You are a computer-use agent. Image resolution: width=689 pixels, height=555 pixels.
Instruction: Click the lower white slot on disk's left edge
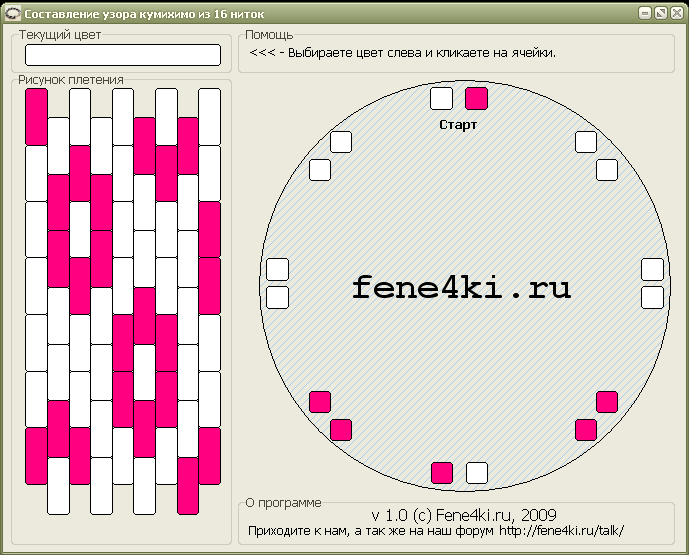277,297
